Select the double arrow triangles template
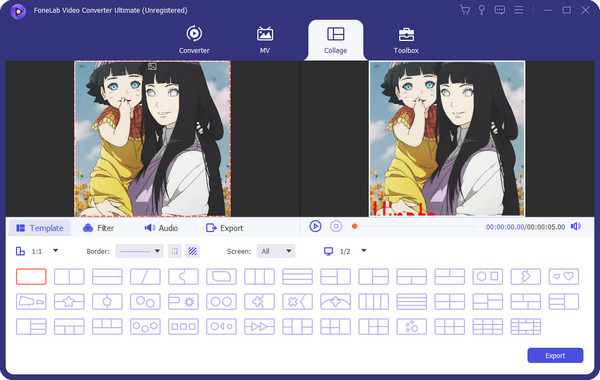The height and width of the screenshot is (380, 600). [259, 327]
